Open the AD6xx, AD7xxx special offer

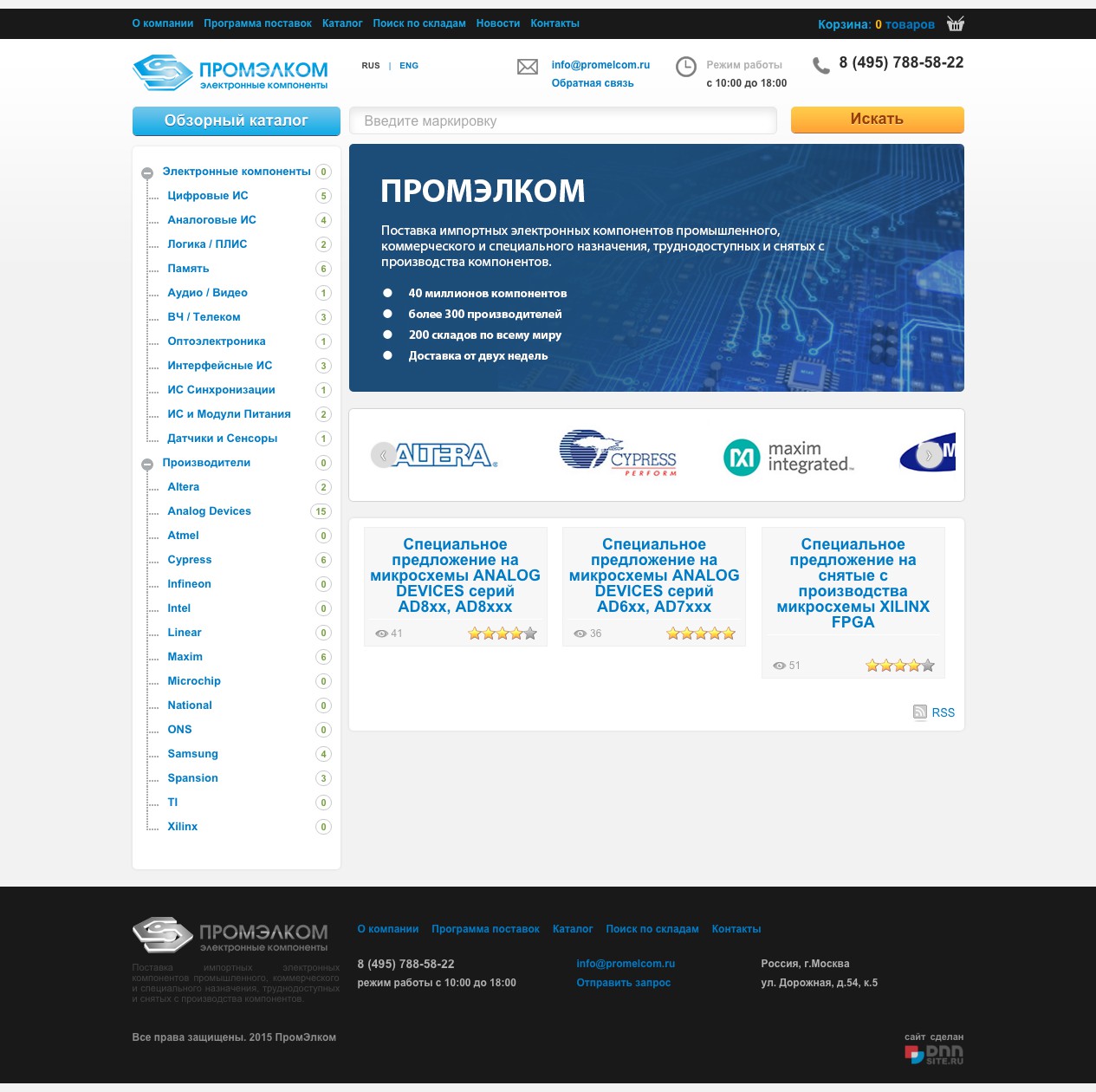click(x=654, y=575)
